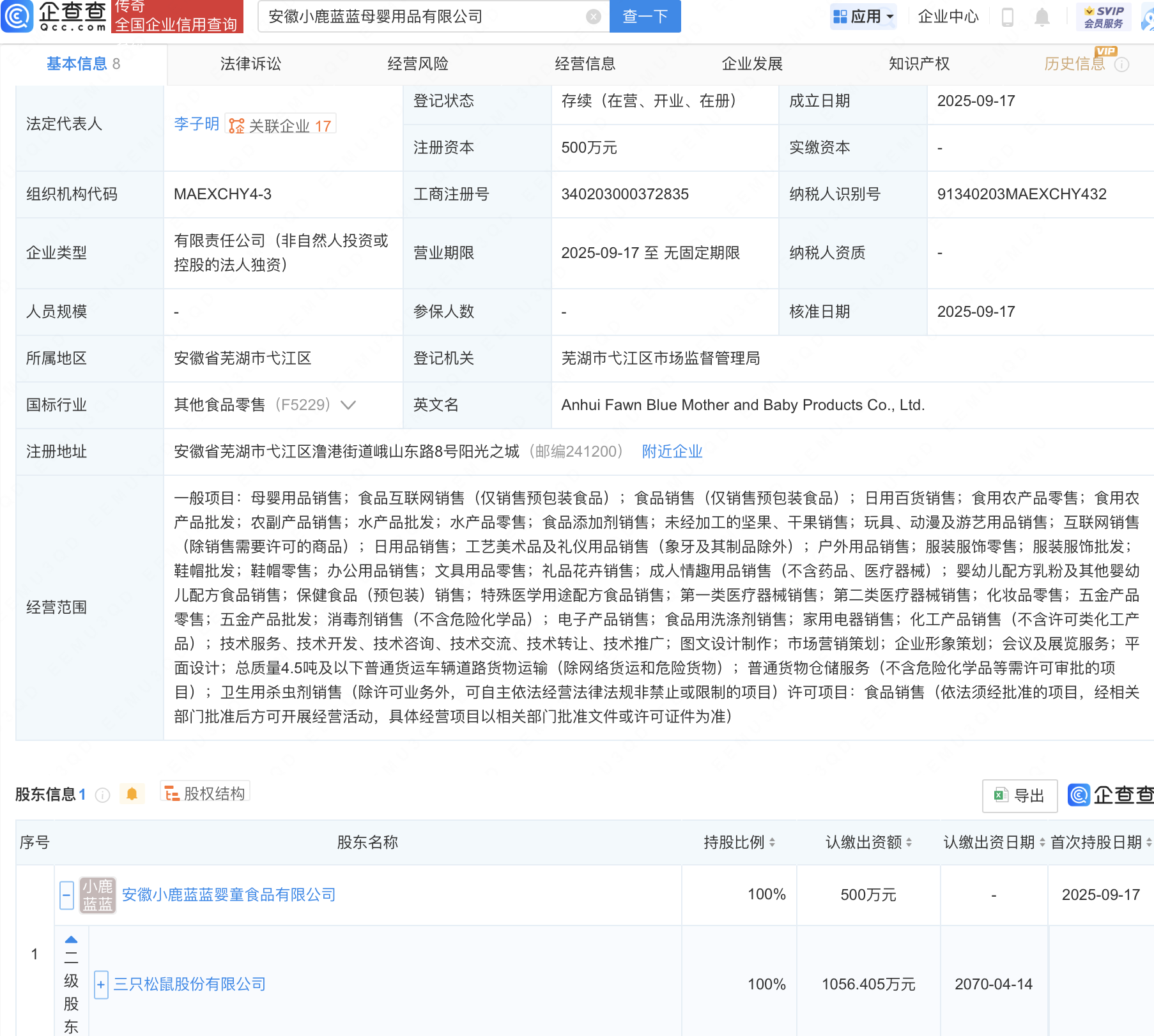Switch to 法律诉讼 tab
1154x1036 pixels.
[x=250, y=64]
